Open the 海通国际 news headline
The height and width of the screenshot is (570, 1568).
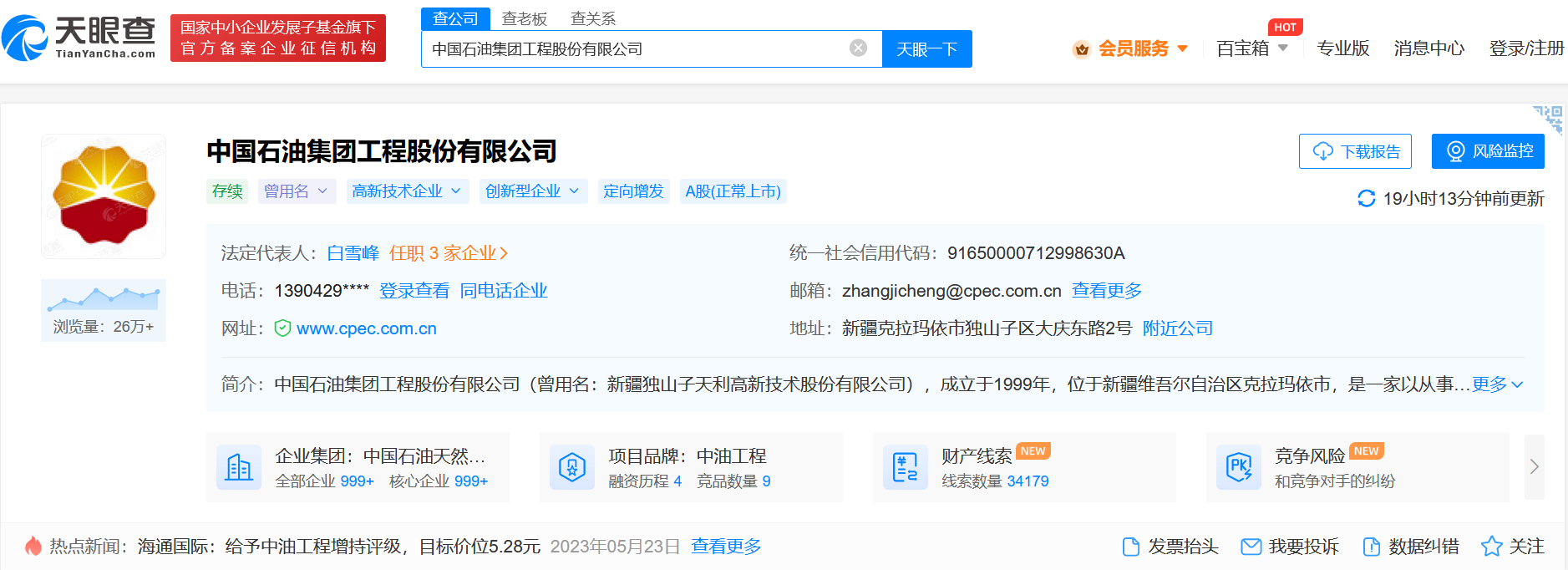[x=339, y=547]
